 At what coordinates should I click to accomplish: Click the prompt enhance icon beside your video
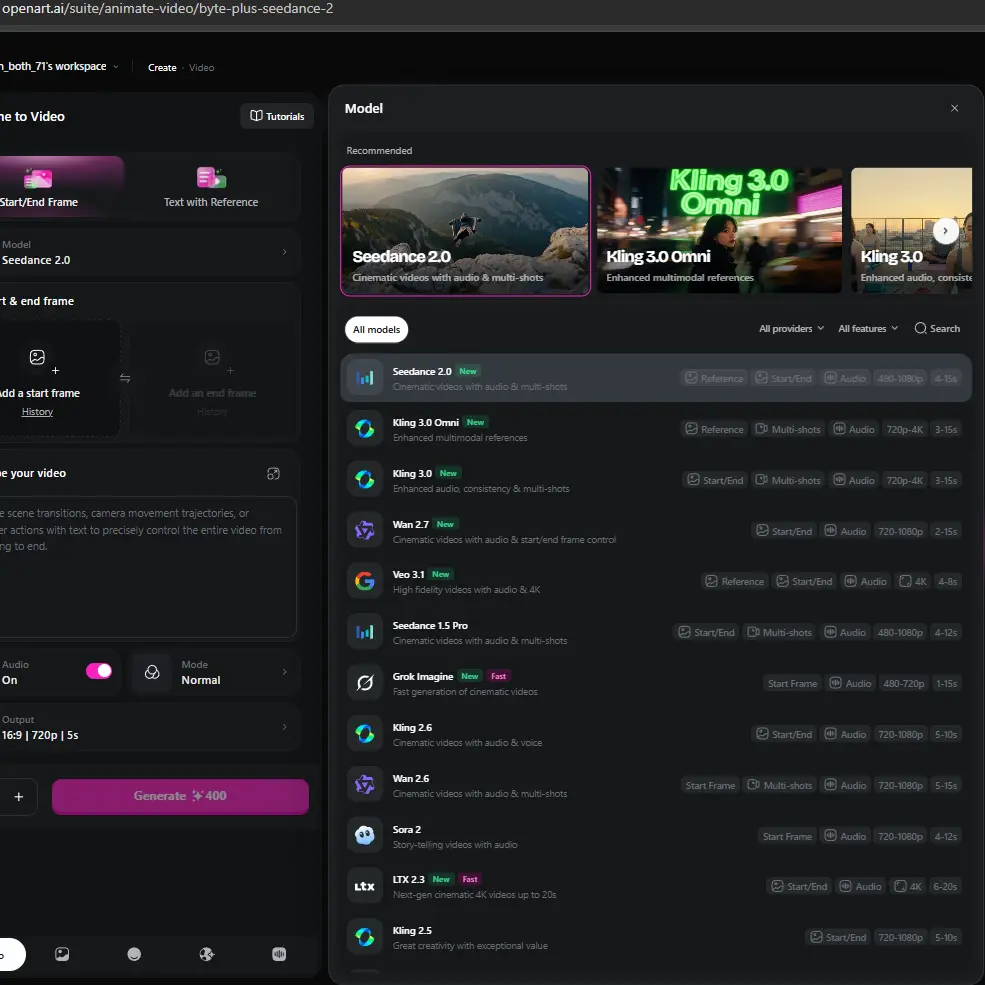(x=273, y=474)
